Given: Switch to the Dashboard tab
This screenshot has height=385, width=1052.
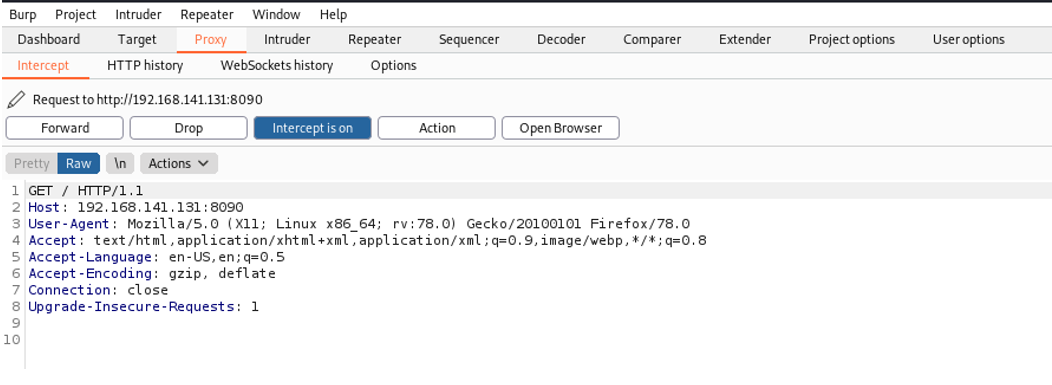Looking at the screenshot, I should point(48,40).
